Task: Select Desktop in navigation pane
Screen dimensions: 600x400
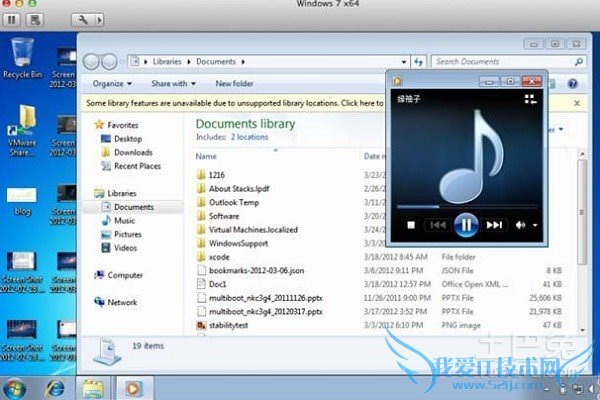Action: 122,139
